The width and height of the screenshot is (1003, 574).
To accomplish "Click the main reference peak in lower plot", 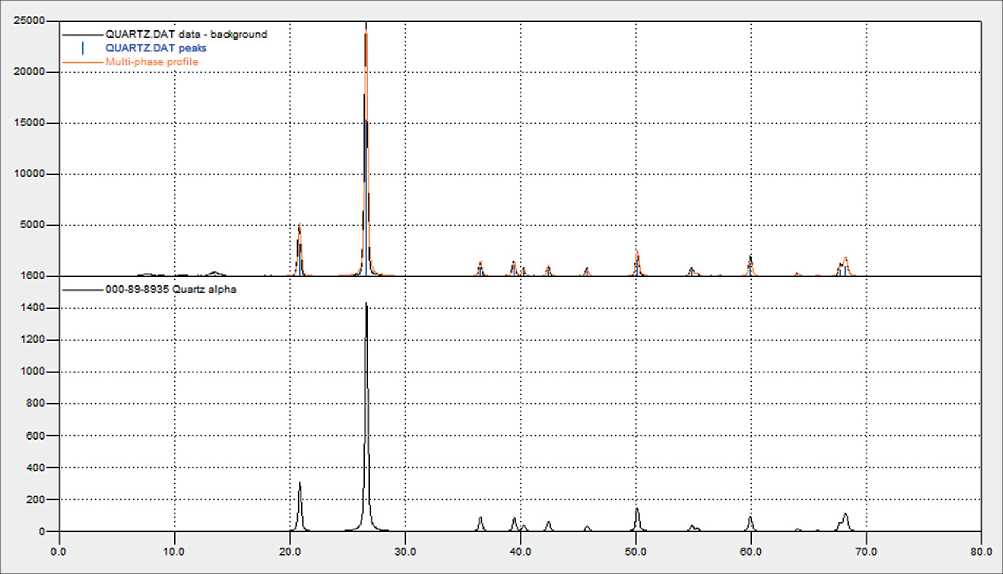I will click(366, 416).
